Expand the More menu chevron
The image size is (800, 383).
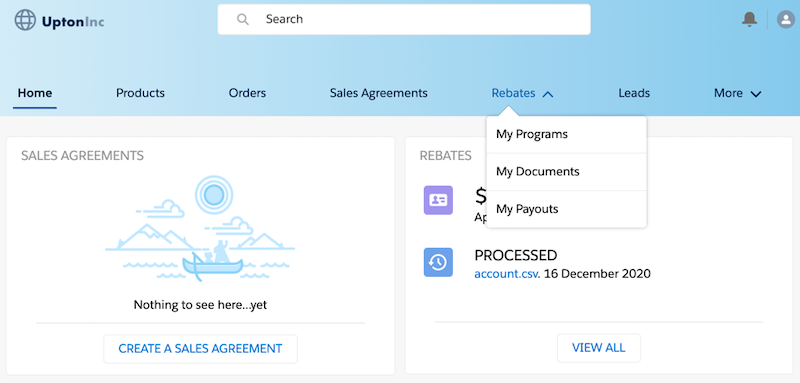pyautogui.click(x=756, y=94)
